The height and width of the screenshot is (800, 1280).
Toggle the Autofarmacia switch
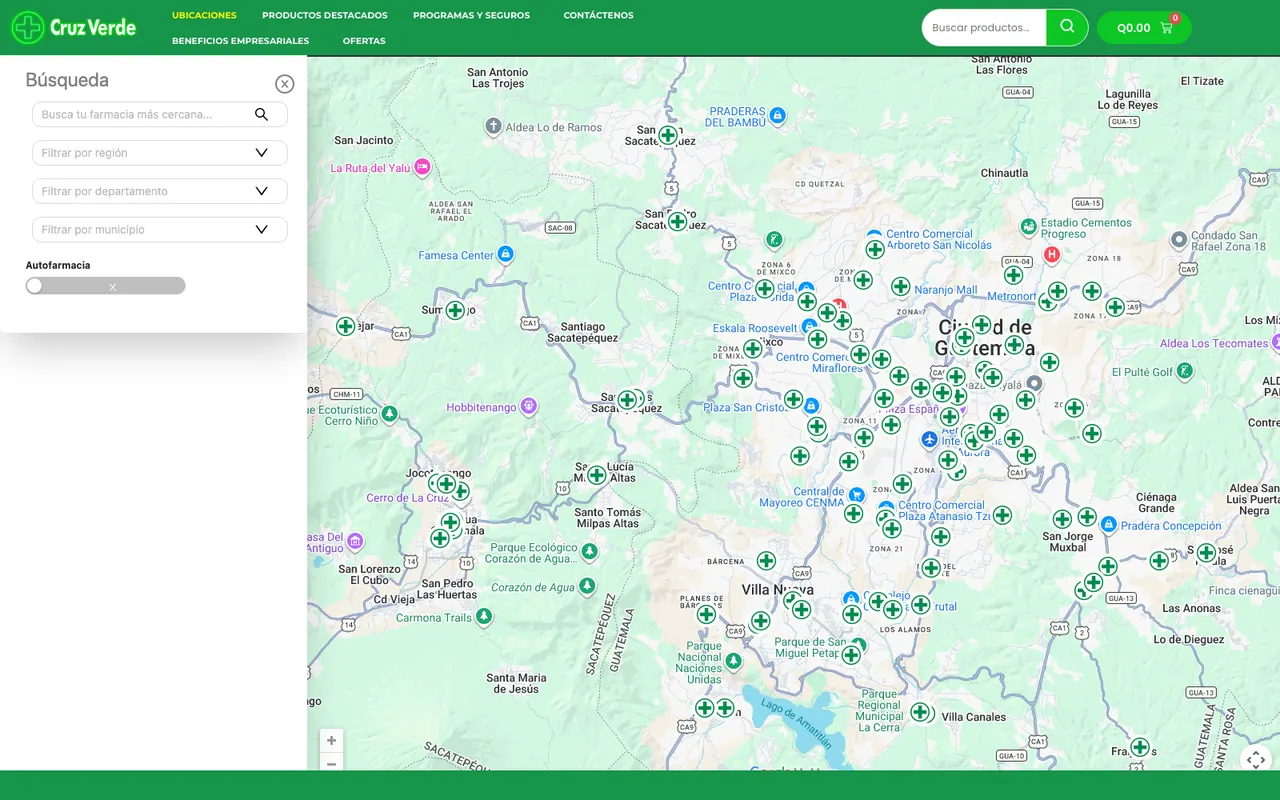click(106, 286)
